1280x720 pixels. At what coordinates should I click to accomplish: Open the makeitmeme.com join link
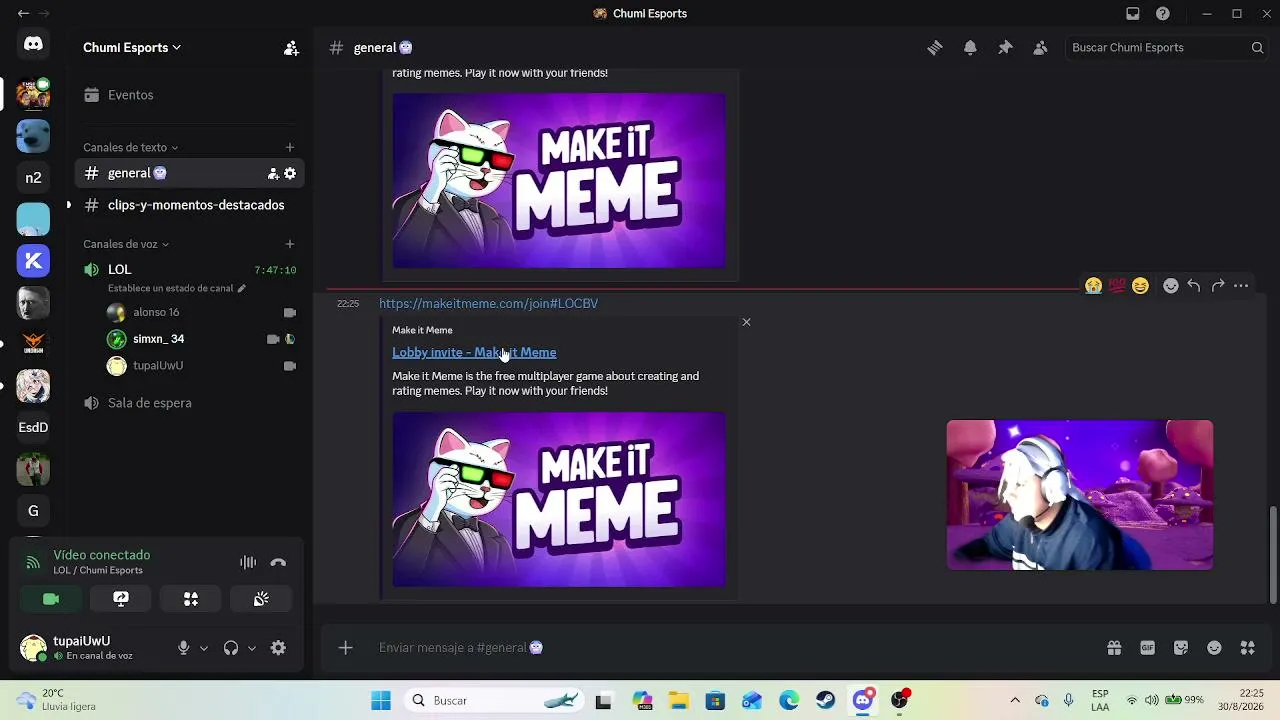(x=488, y=304)
